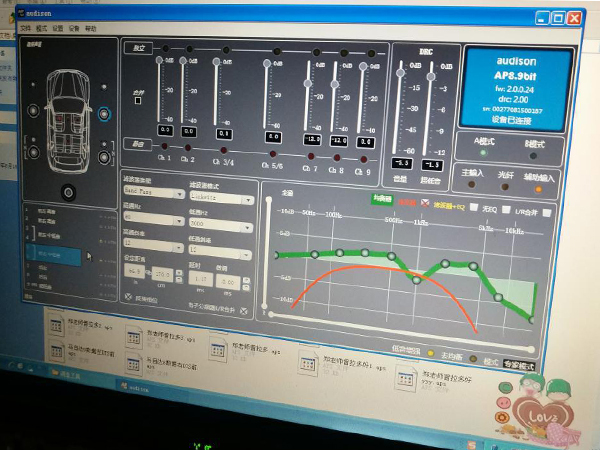Screen dimensions: 600x450
Task: Toggle the L/R合并 checkbox in graph
Action: click(x=547, y=212)
